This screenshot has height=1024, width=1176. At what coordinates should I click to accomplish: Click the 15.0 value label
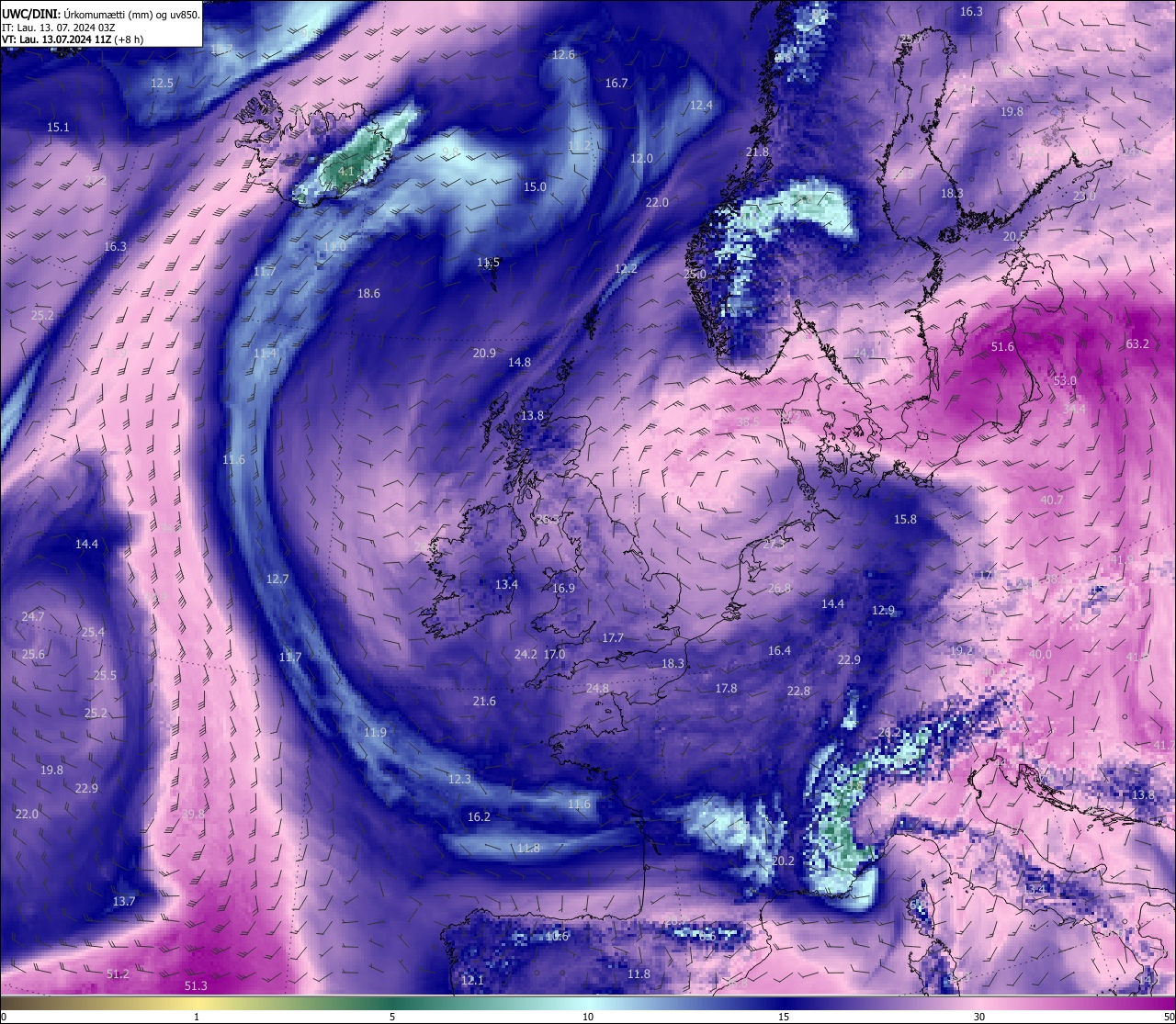tap(535, 187)
